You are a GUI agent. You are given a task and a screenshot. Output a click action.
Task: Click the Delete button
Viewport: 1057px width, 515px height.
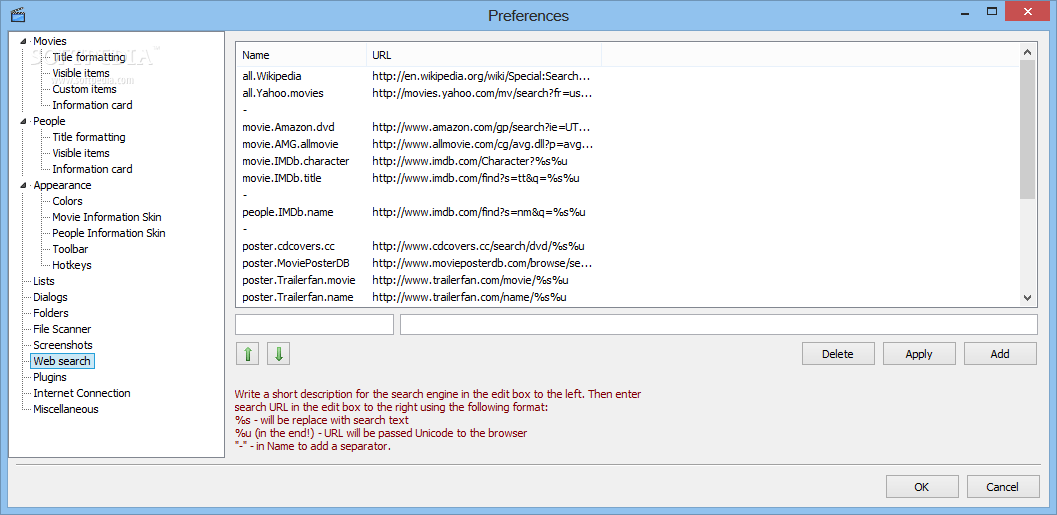[838, 354]
